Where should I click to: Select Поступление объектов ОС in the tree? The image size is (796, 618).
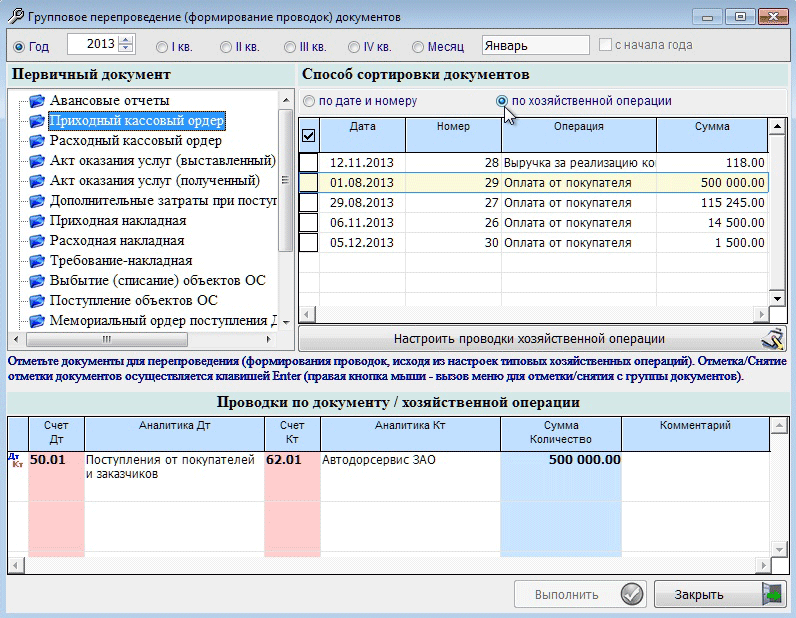pyautogui.click(x=134, y=301)
